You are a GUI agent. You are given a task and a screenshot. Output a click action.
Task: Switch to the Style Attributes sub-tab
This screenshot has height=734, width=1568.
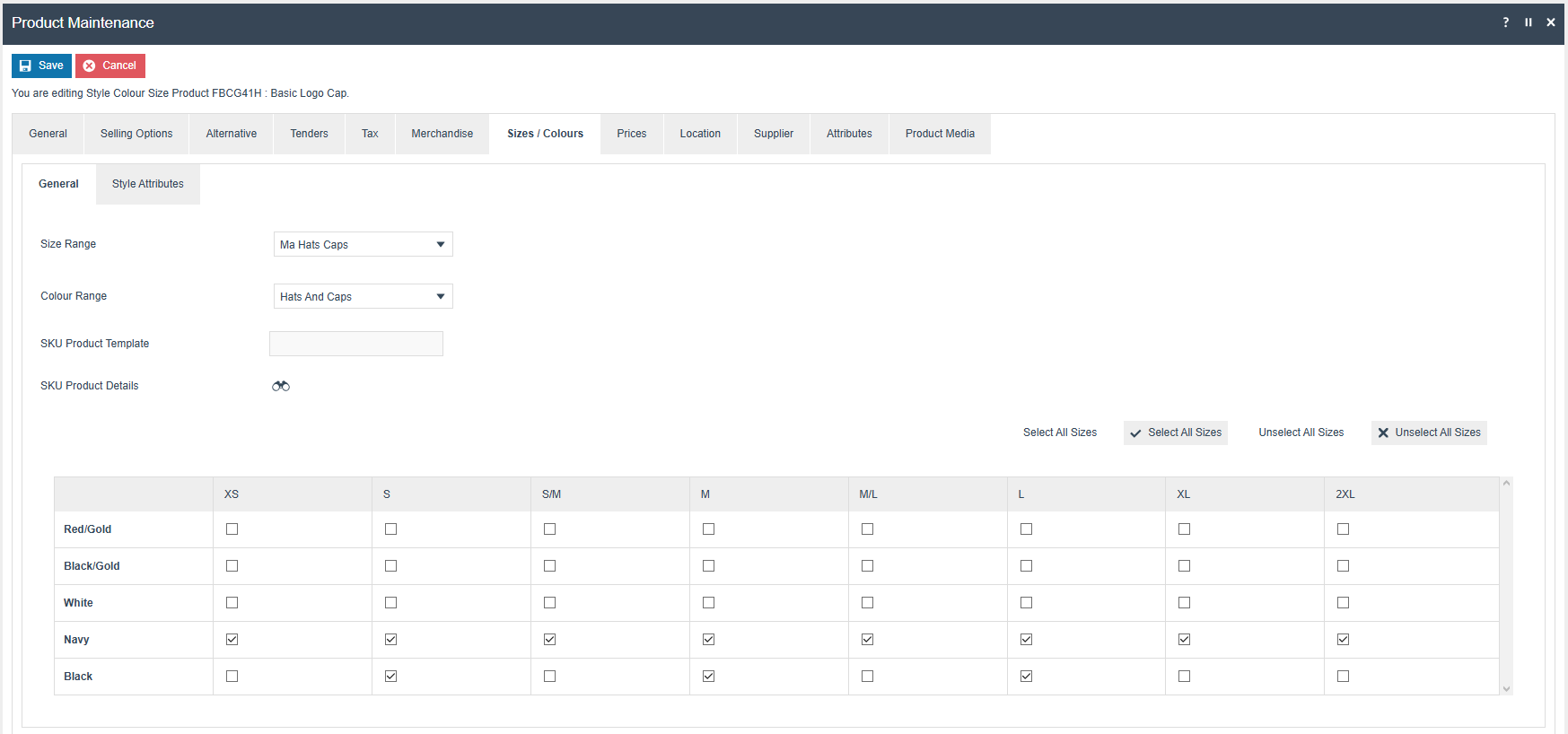point(148,184)
